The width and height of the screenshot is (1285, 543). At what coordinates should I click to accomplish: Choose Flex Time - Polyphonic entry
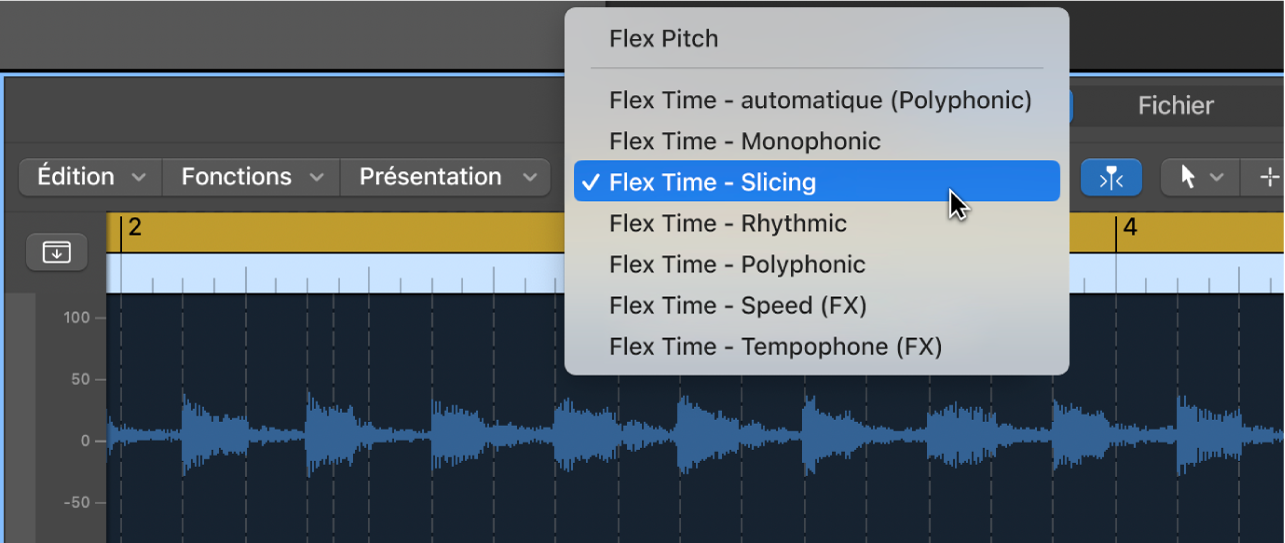click(736, 264)
